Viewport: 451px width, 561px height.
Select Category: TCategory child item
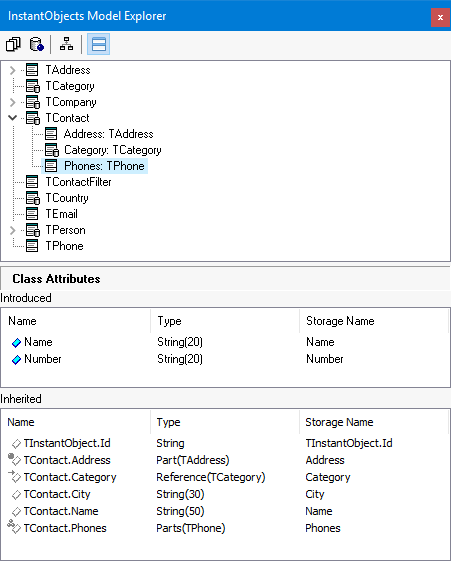coord(113,150)
